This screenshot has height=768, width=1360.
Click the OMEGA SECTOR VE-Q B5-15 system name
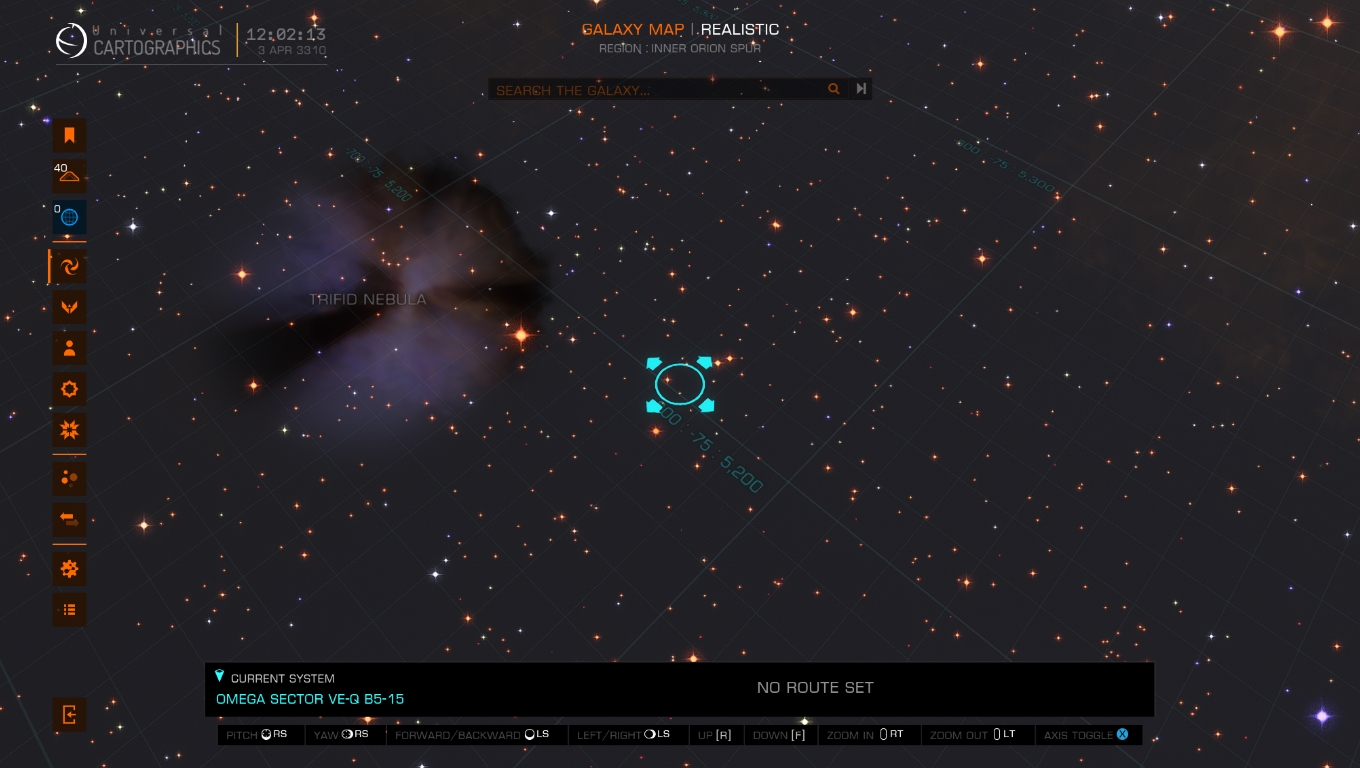point(310,699)
